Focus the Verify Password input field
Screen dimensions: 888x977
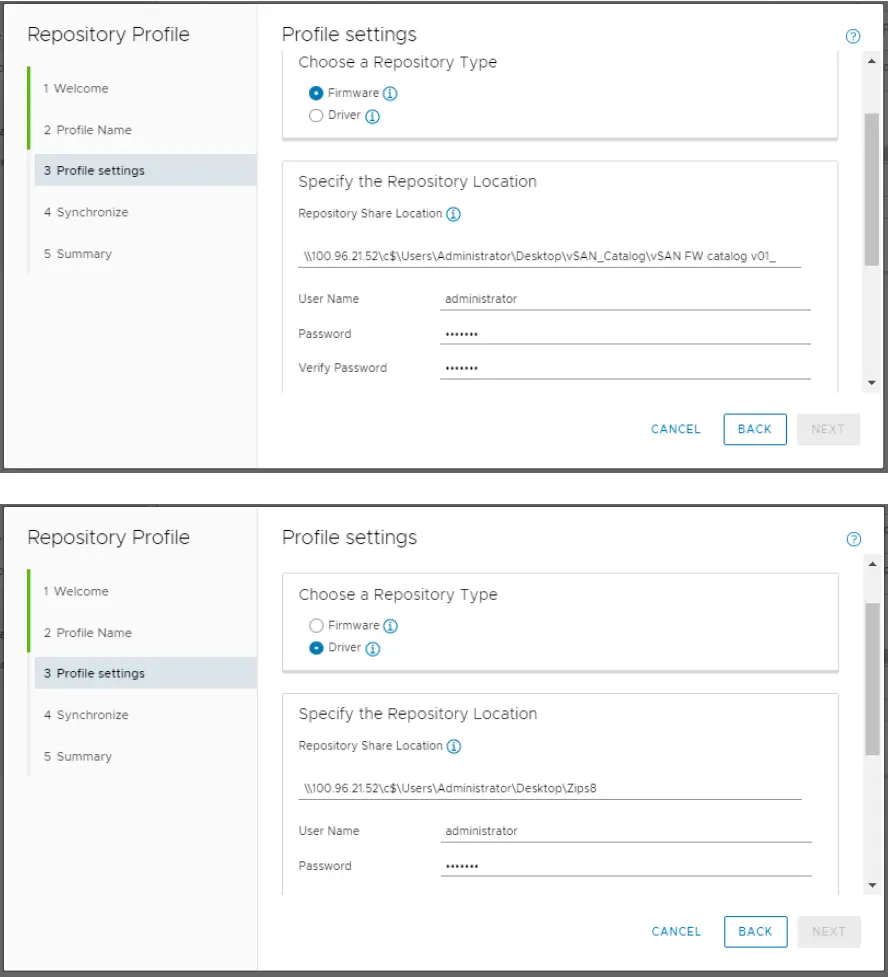[x=624, y=368]
